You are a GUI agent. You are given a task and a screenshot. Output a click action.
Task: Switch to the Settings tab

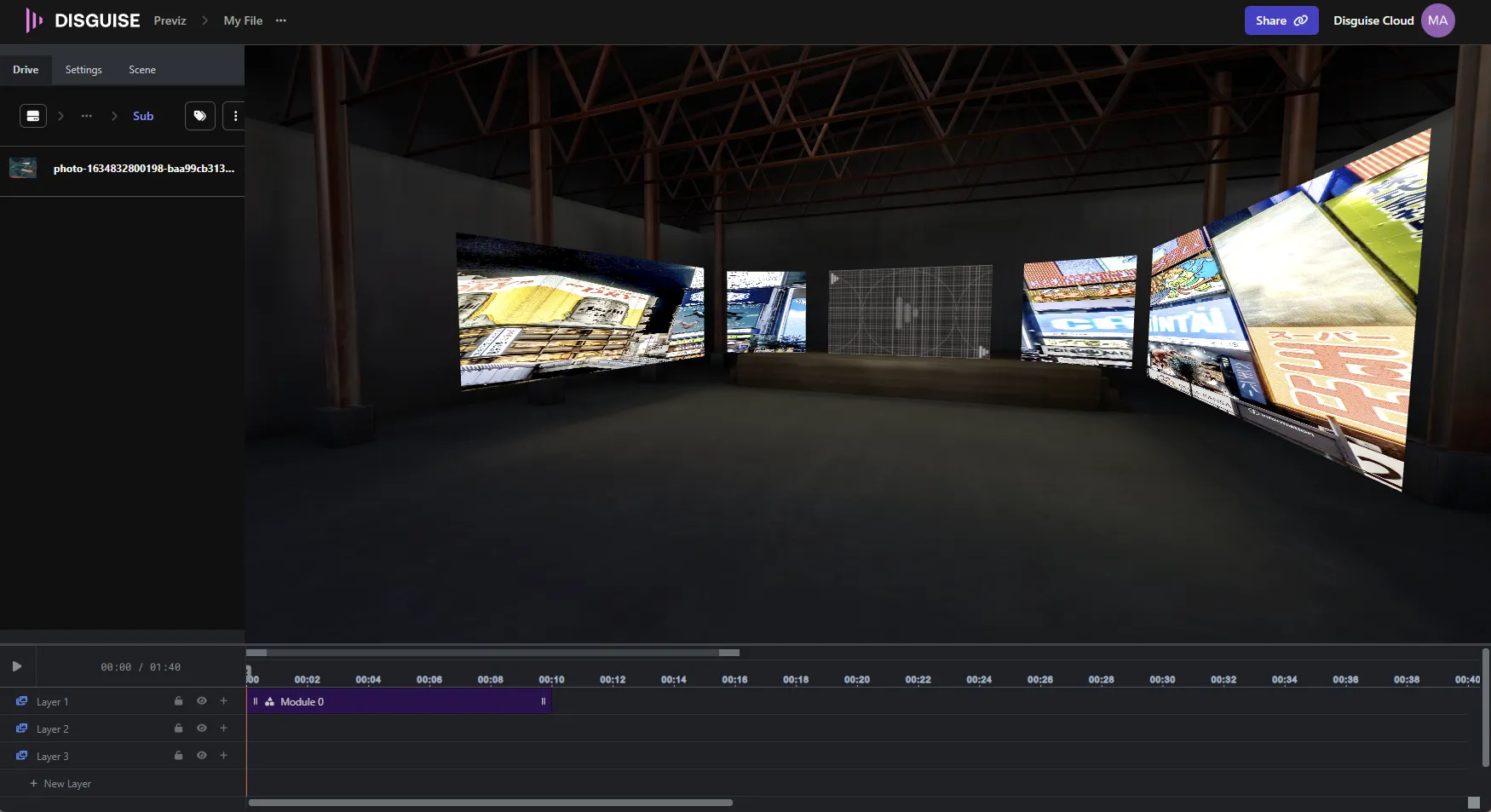pos(83,70)
